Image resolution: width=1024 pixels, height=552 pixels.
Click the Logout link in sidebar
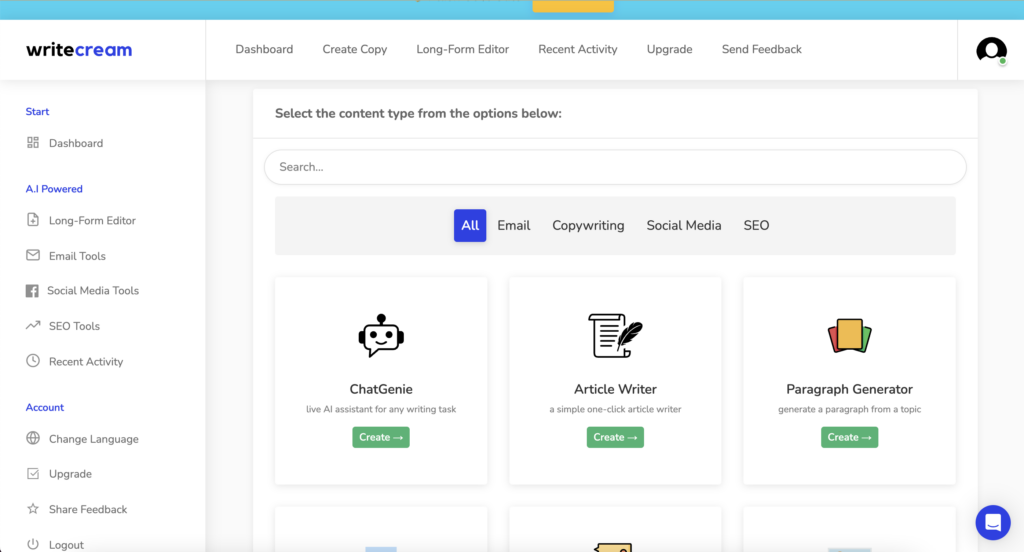pyautogui.click(x=66, y=545)
